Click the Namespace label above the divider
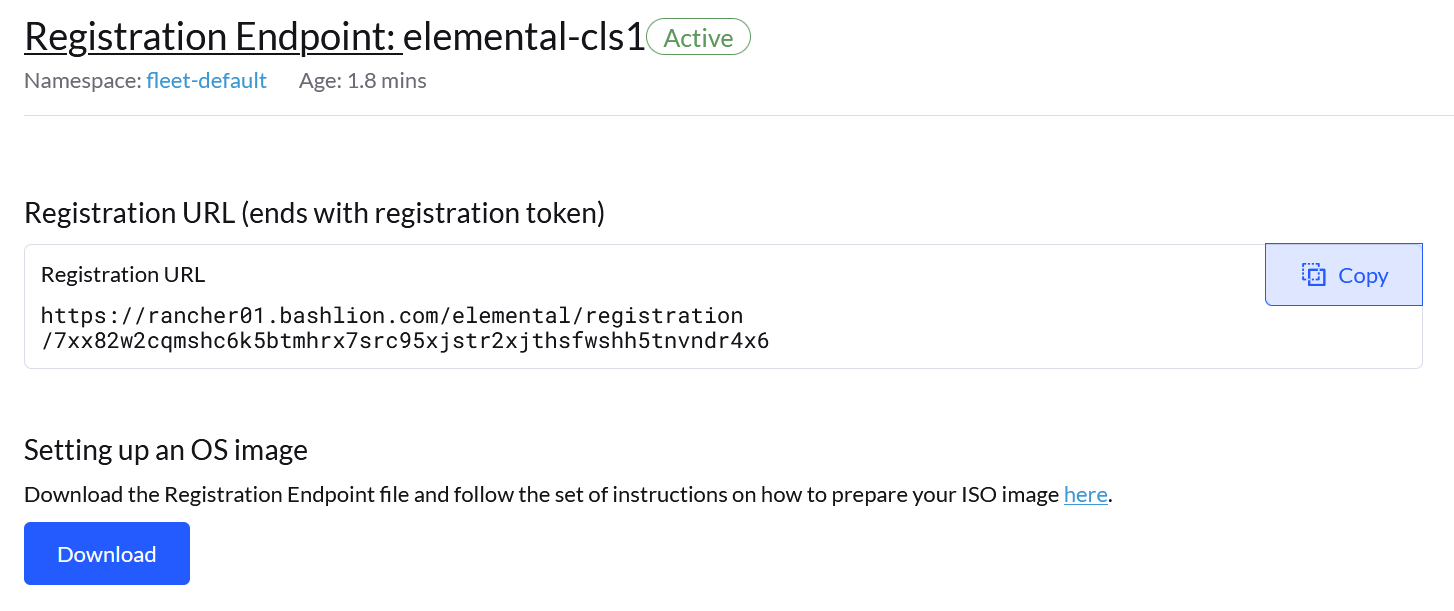This screenshot has width=1454, height=611. (x=80, y=81)
